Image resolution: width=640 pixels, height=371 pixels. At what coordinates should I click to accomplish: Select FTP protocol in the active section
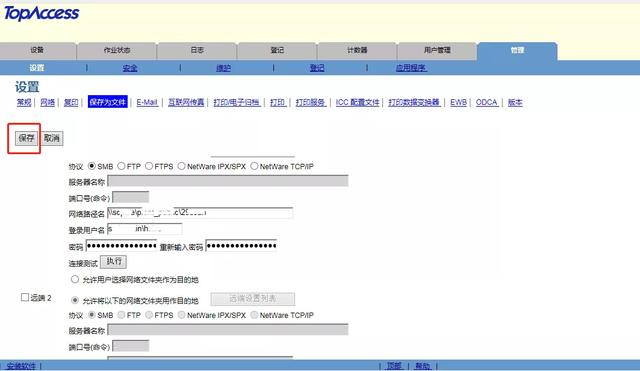pyautogui.click(x=121, y=166)
